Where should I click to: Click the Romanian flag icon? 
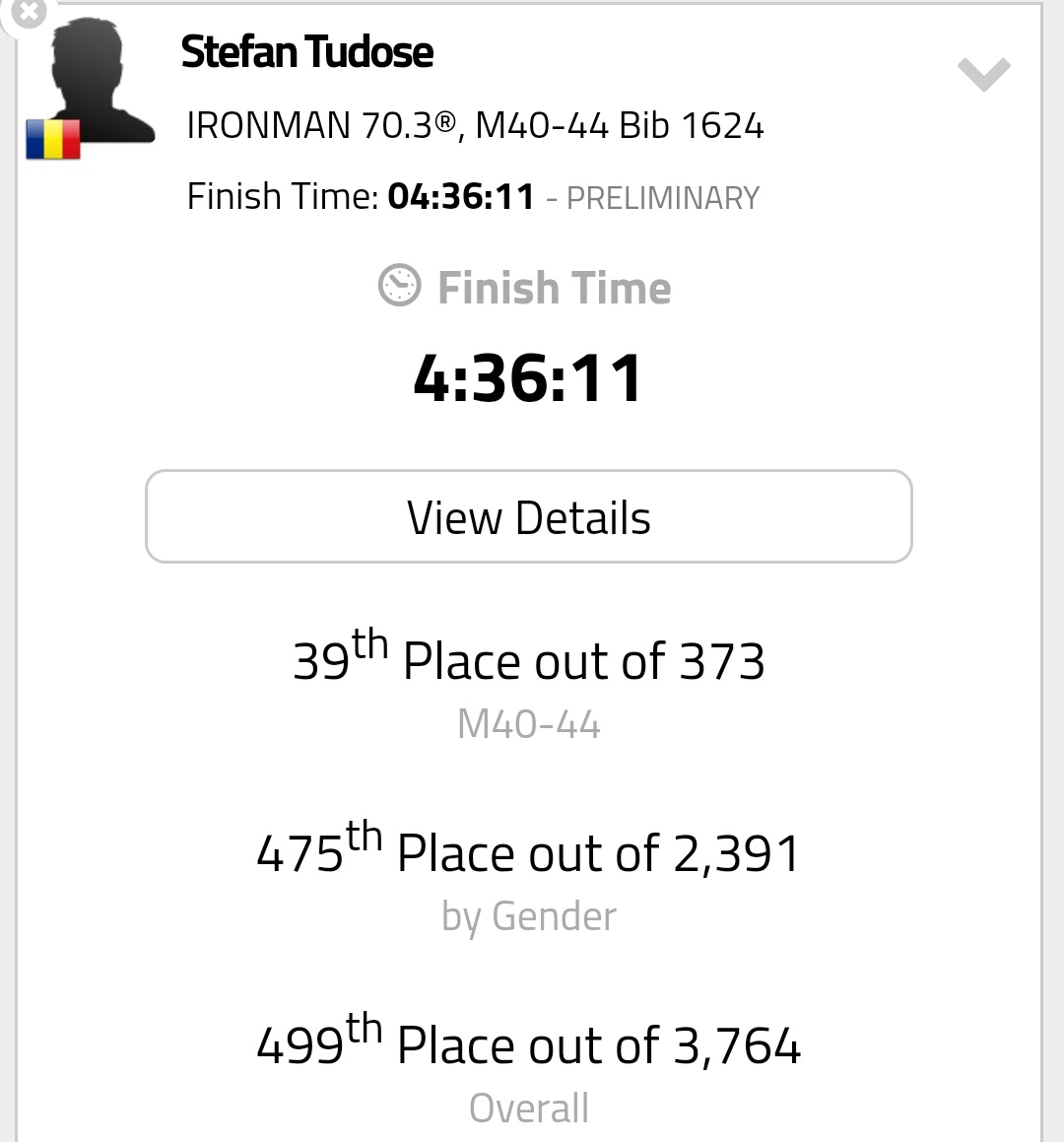(53, 139)
